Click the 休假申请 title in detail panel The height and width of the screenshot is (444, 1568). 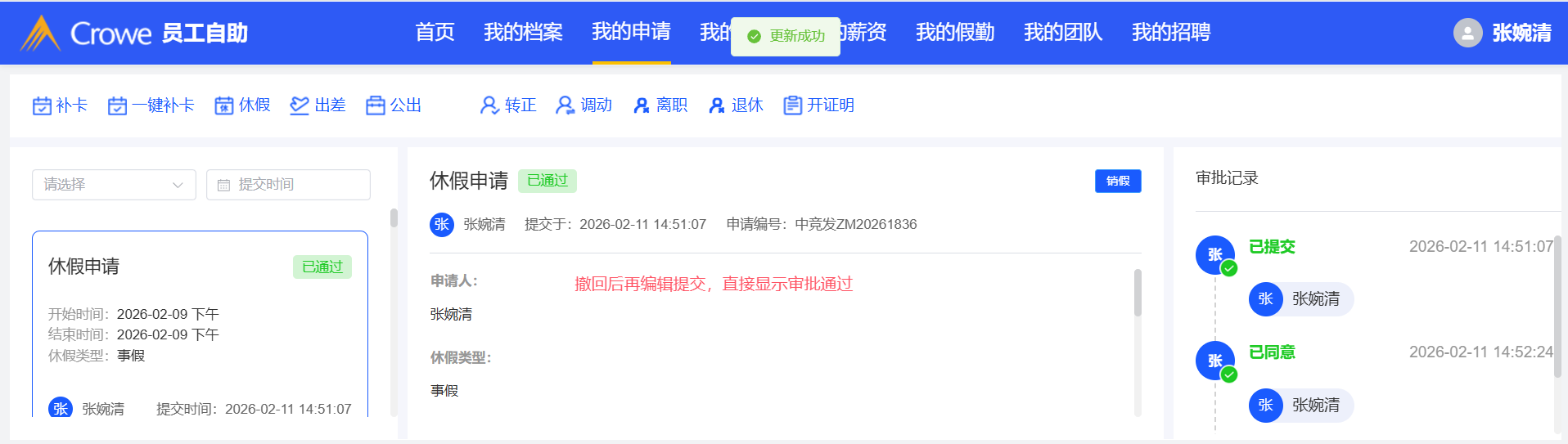click(469, 181)
